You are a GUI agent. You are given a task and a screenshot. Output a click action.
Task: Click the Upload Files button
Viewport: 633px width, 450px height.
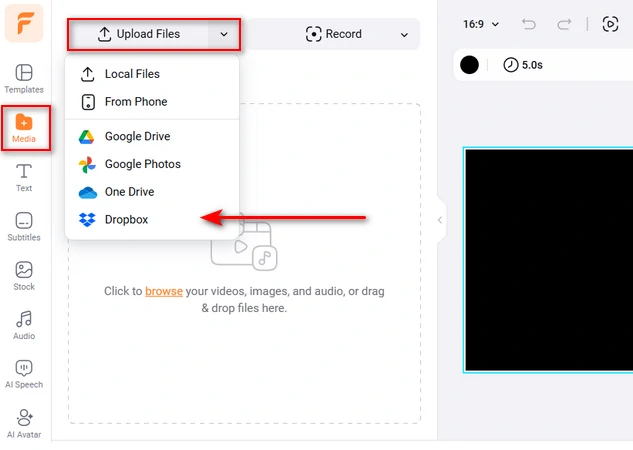(139, 34)
